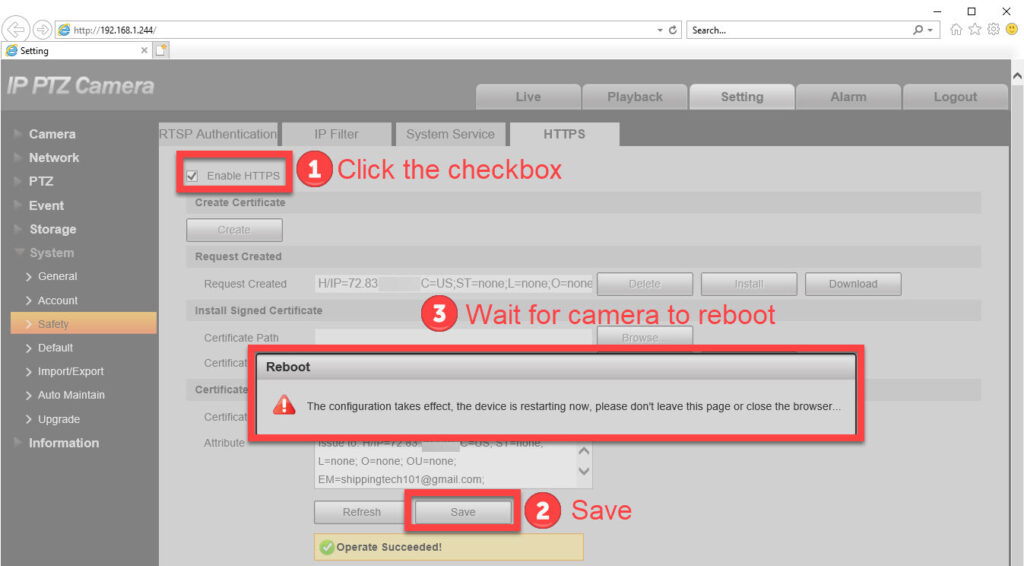
Task: Expand the Network menu in sidebar
Action: [54, 158]
